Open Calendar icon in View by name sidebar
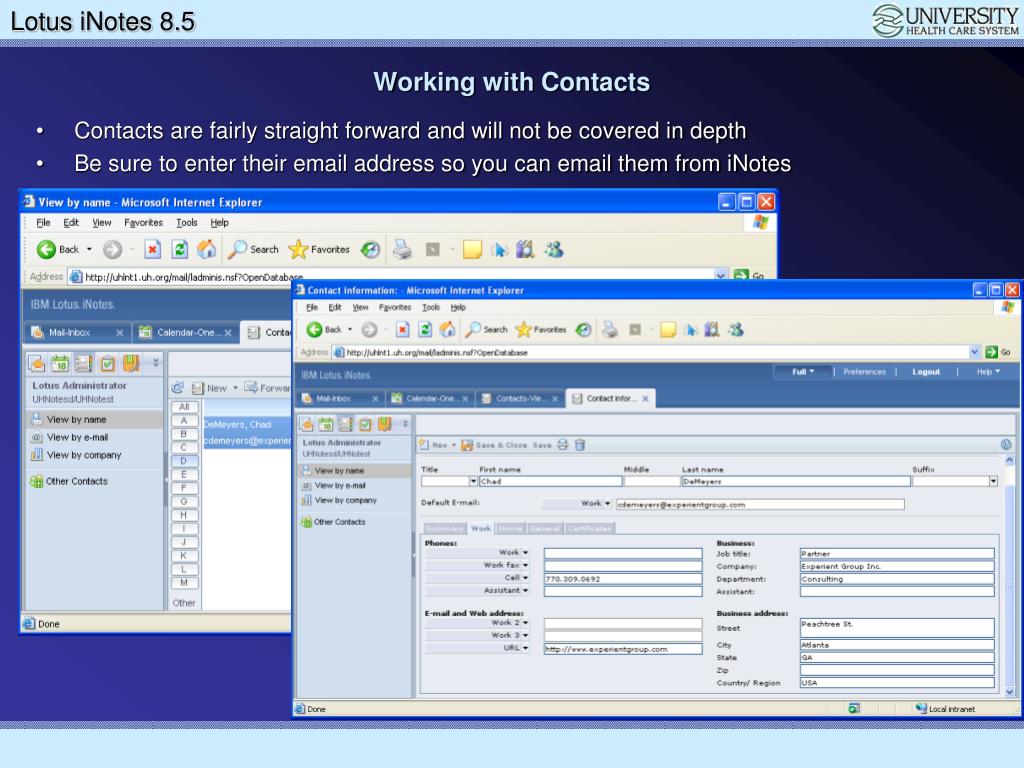The height and width of the screenshot is (768, 1024). point(60,363)
